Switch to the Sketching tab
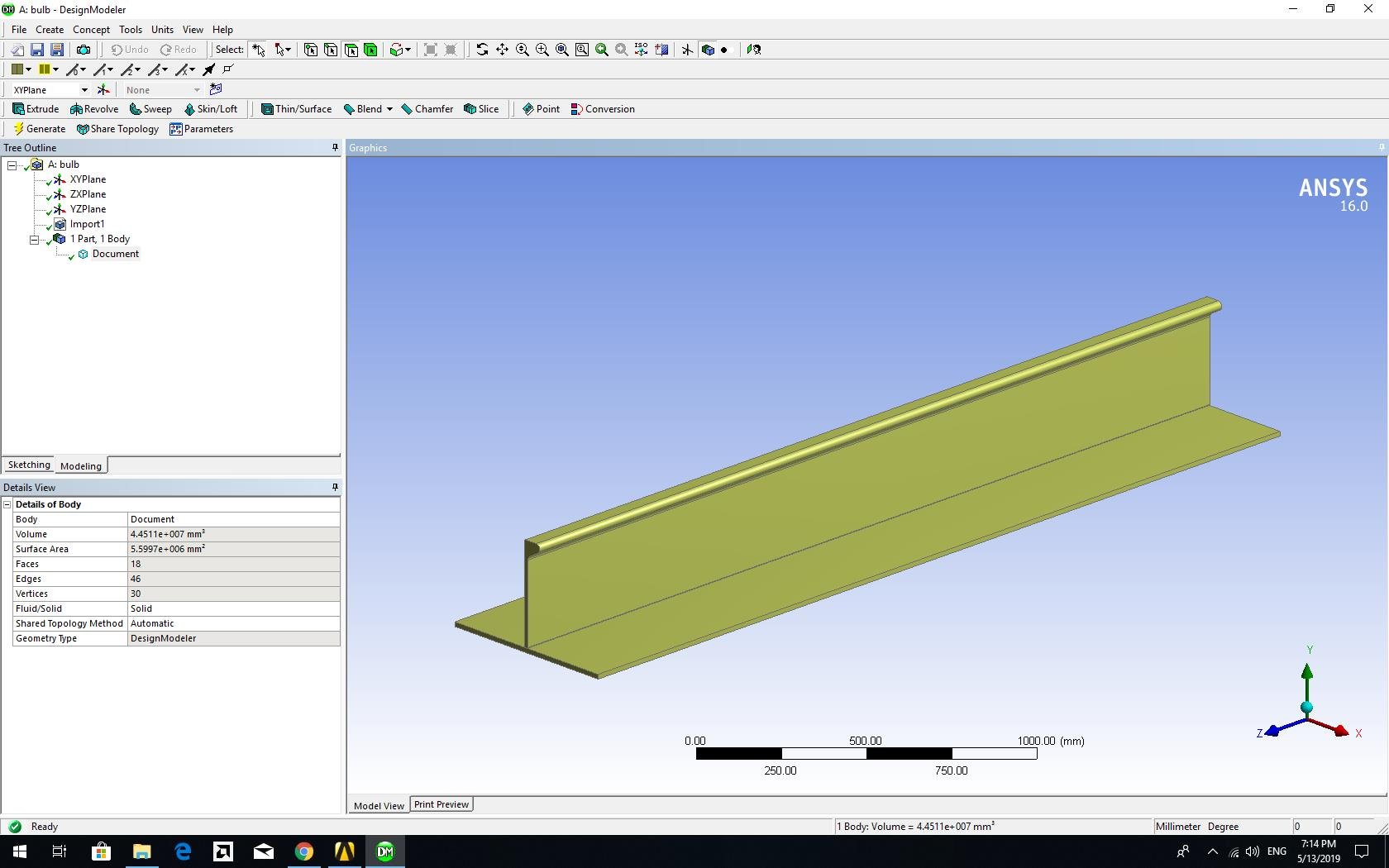The height and width of the screenshot is (868, 1389). click(29, 465)
